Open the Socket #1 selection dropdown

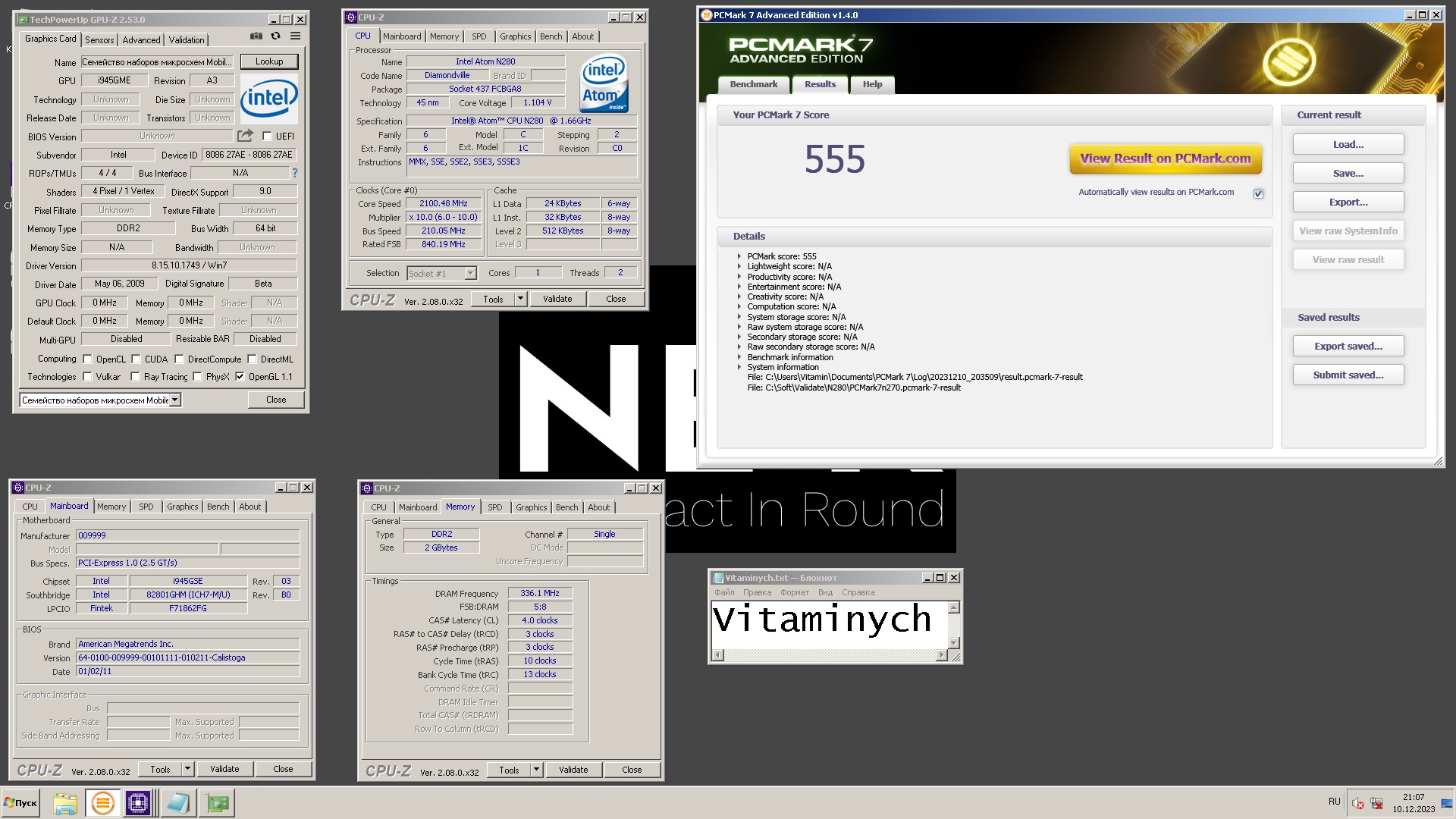point(470,273)
